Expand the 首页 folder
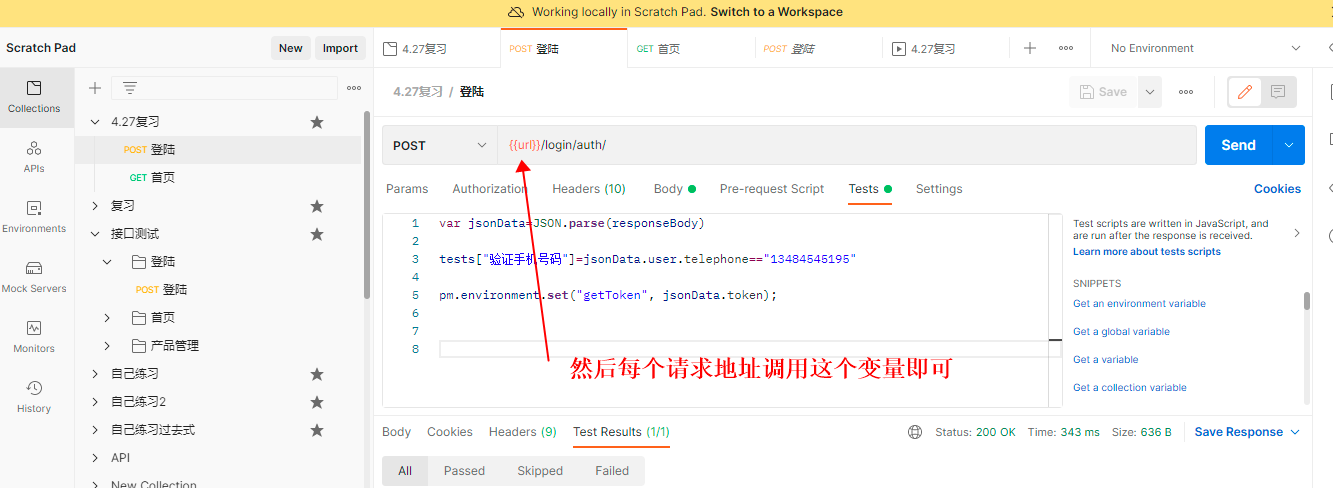This screenshot has height=488, width=1333. pos(108,318)
